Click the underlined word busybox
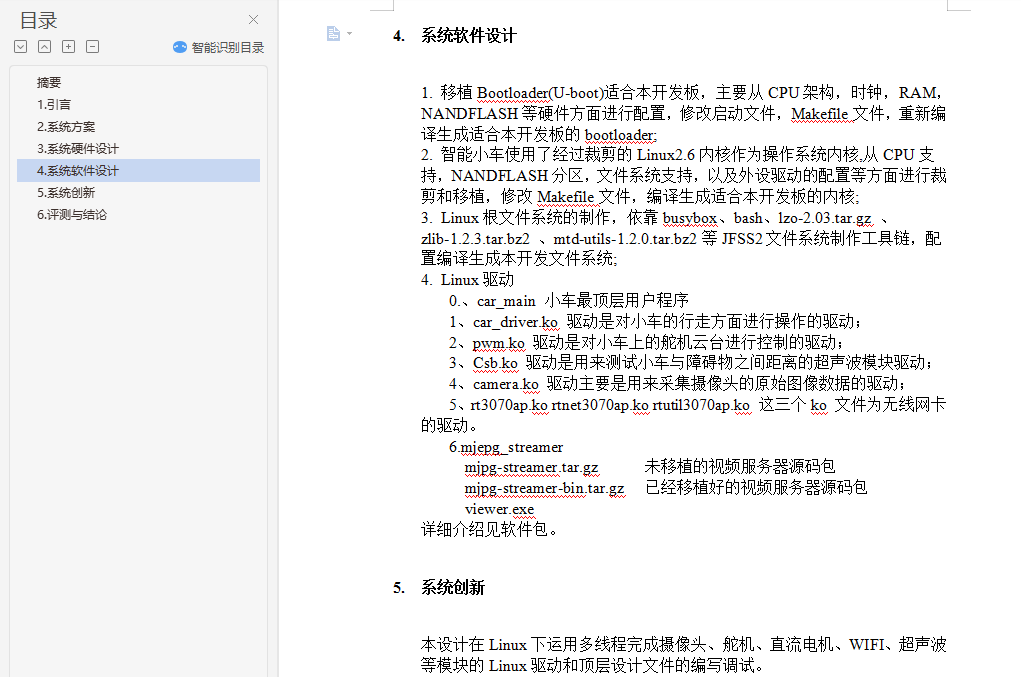Viewport: 1021px width, 677px height. [690, 219]
